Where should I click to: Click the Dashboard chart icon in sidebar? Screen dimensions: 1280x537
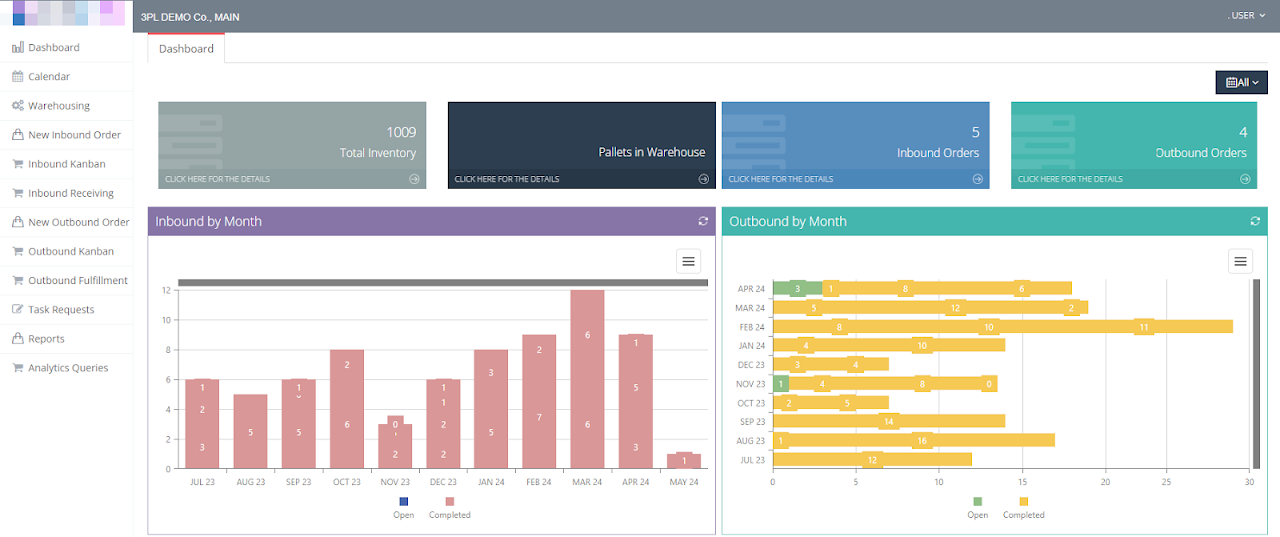pos(18,47)
